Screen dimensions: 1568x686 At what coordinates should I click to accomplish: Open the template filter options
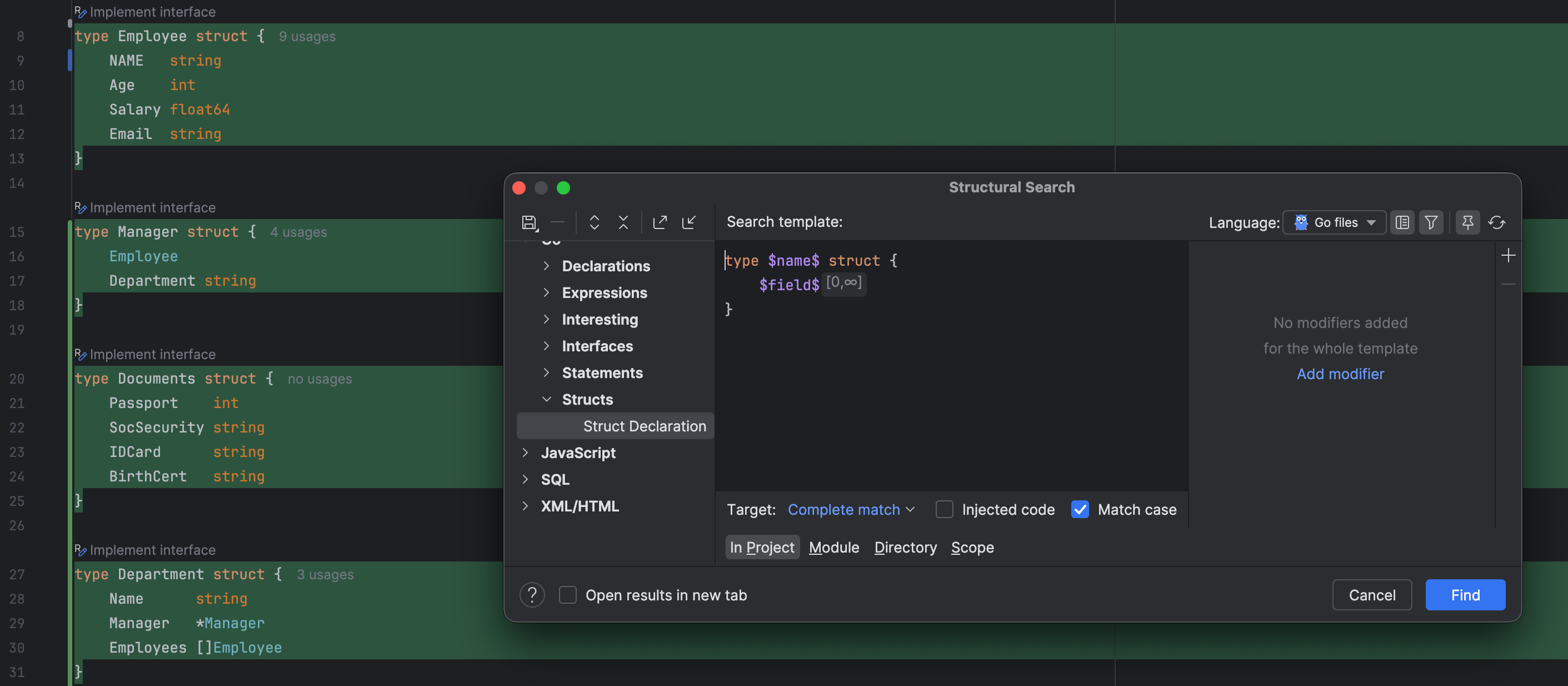tap(1432, 222)
